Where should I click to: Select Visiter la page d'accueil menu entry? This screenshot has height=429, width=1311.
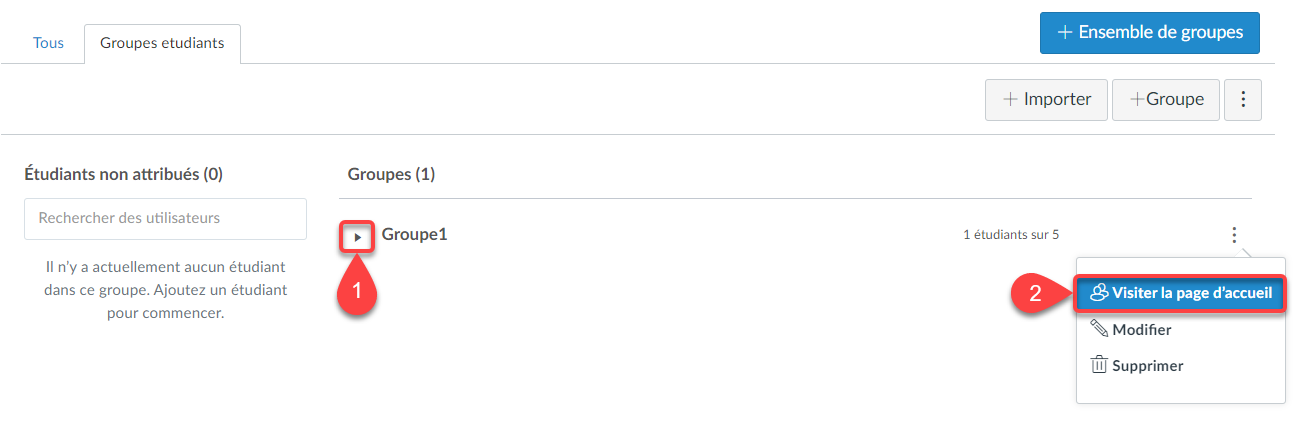click(x=1180, y=293)
